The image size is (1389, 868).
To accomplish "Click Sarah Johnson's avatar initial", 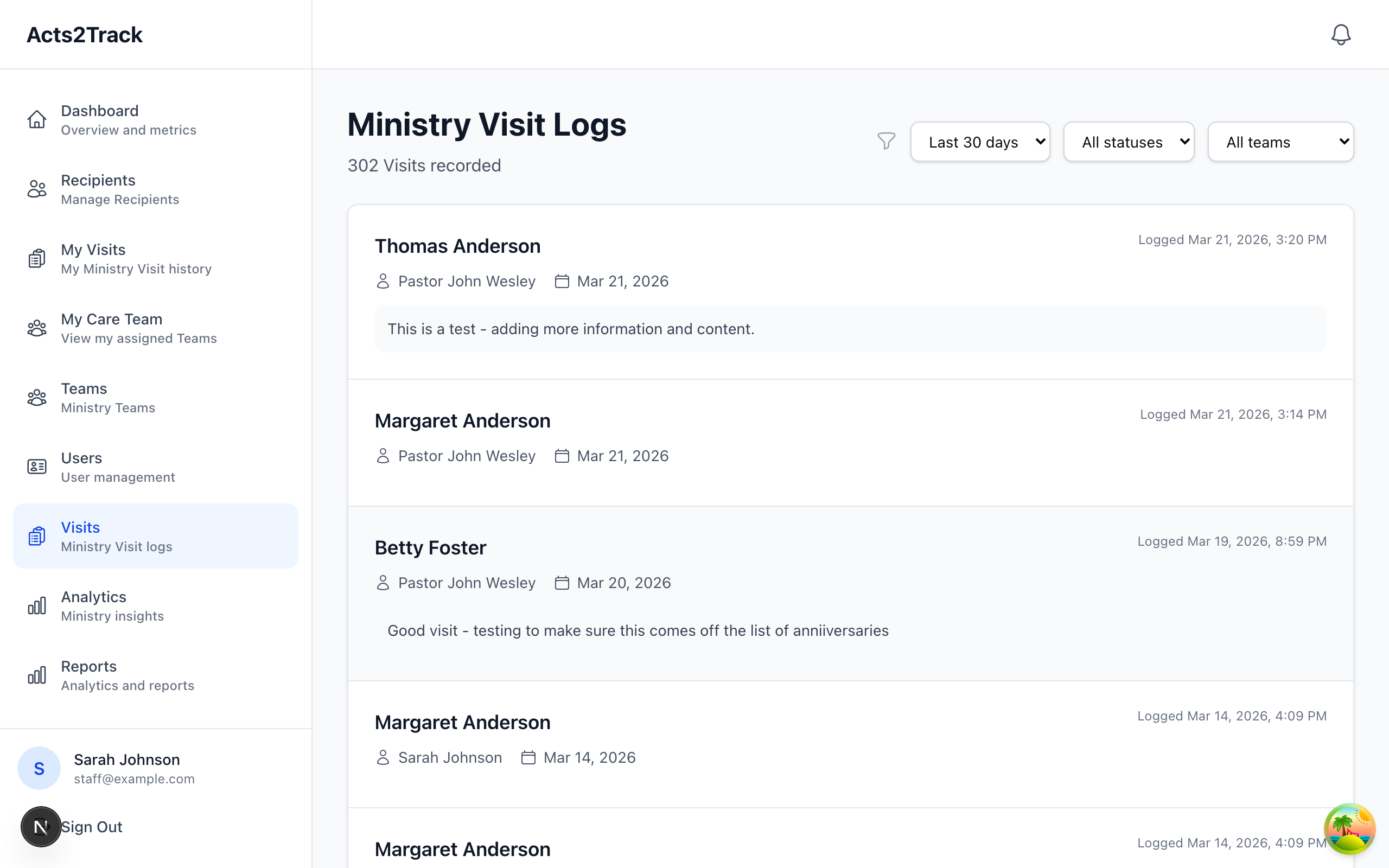I will tap(39, 768).
